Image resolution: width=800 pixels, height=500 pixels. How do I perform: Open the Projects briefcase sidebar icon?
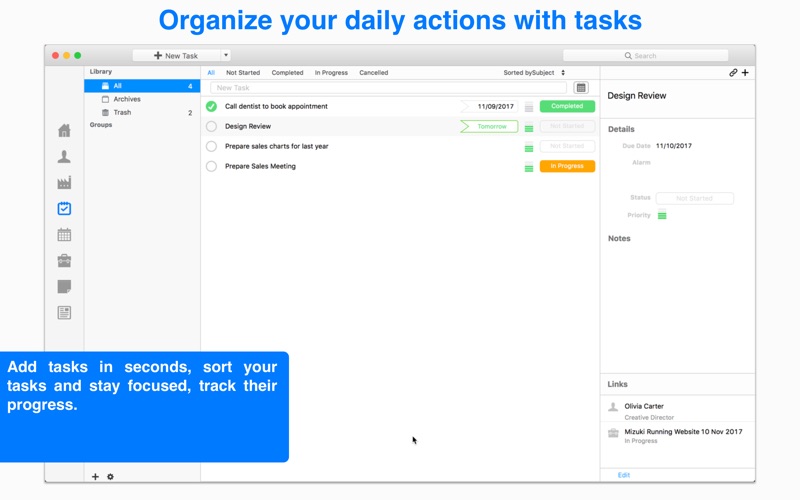click(64, 261)
